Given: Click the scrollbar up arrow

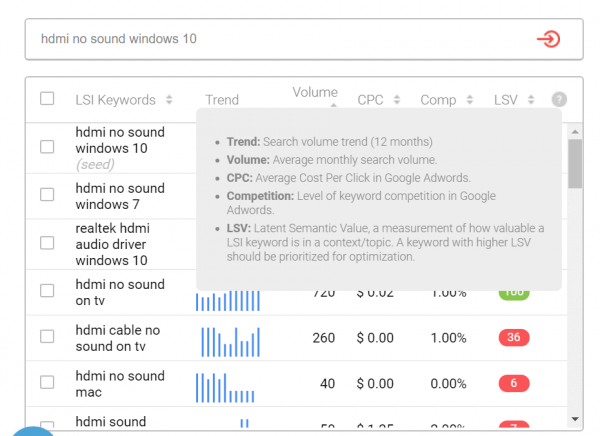Looking at the screenshot, I should [x=575, y=132].
